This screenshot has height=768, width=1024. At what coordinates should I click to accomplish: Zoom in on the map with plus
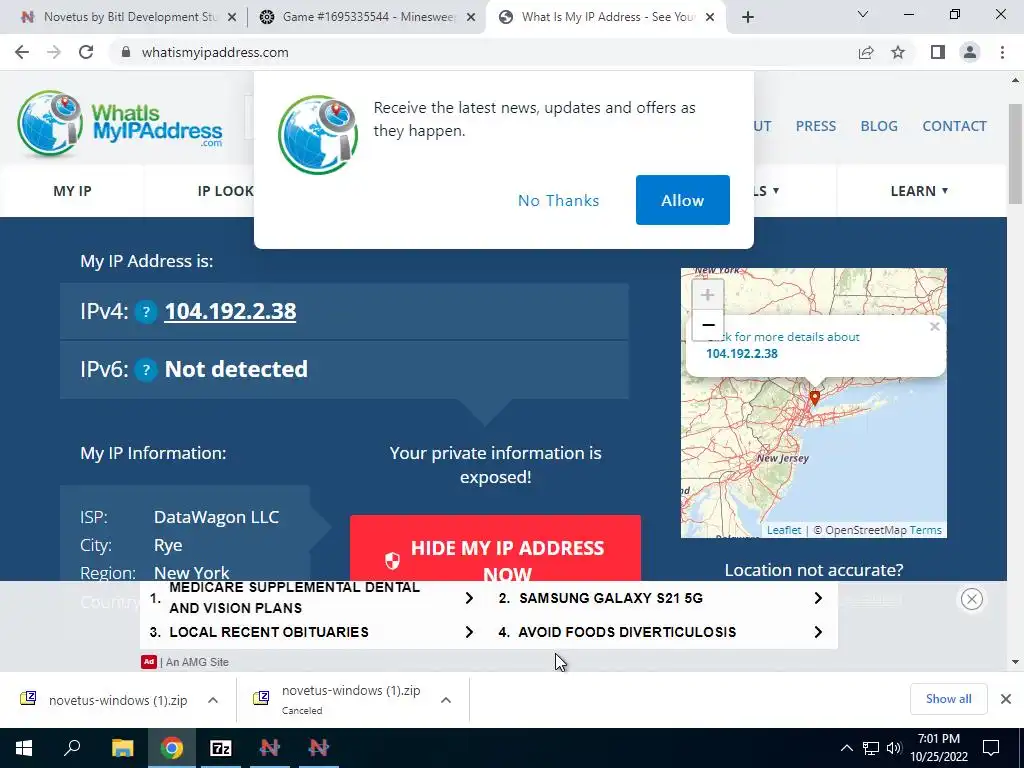pyautogui.click(x=707, y=295)
